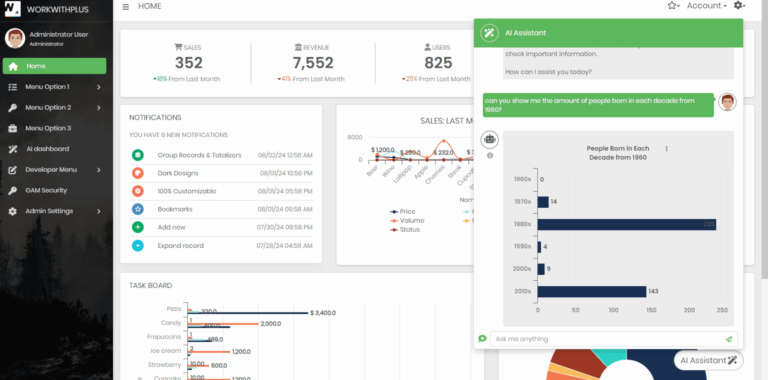Click the info icon below the robot avatar
This screenshot has width=768, height=380.
pyautogui.click(x=490, y=155)
